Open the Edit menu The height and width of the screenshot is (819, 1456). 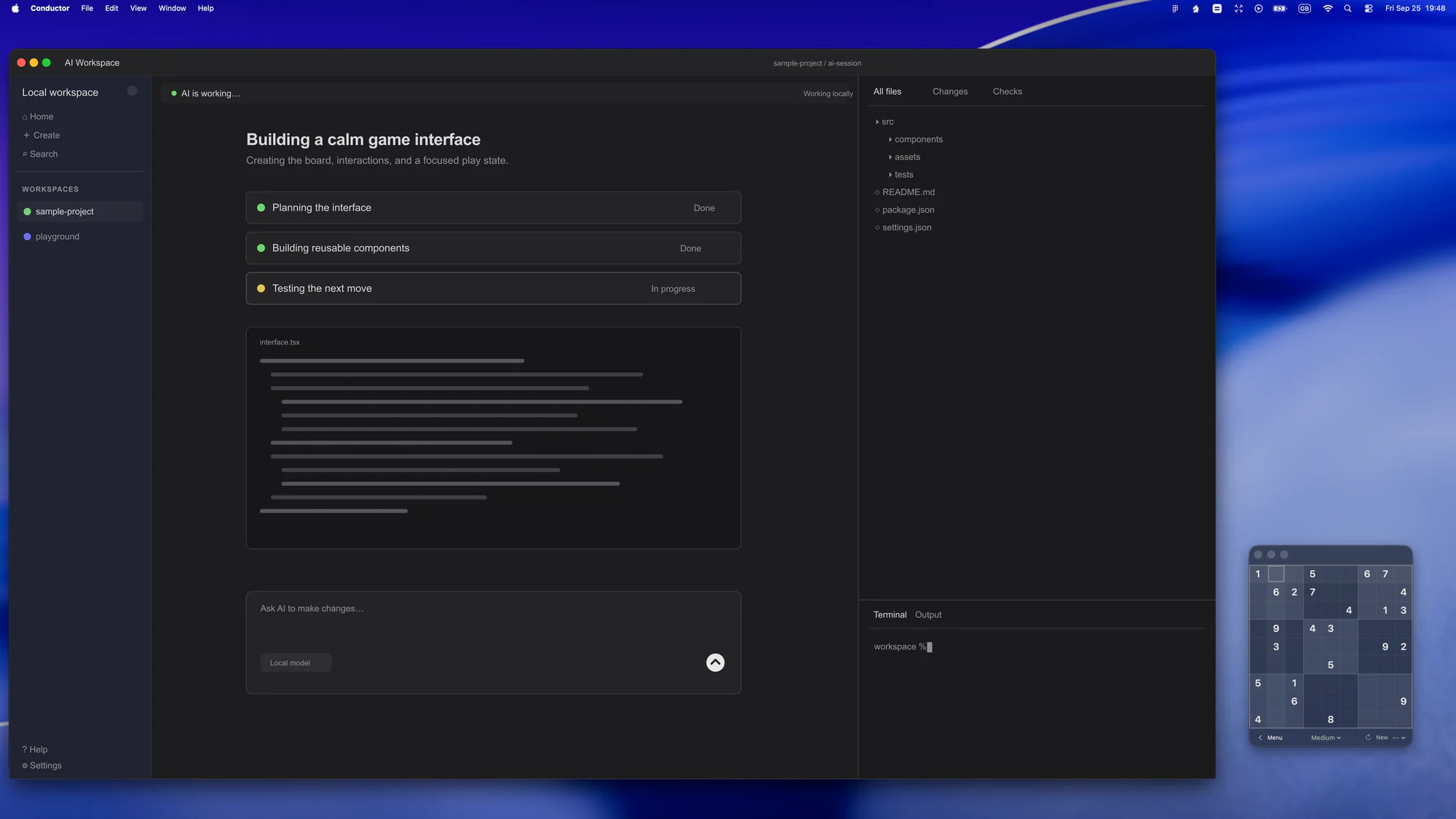click(111, 9)
